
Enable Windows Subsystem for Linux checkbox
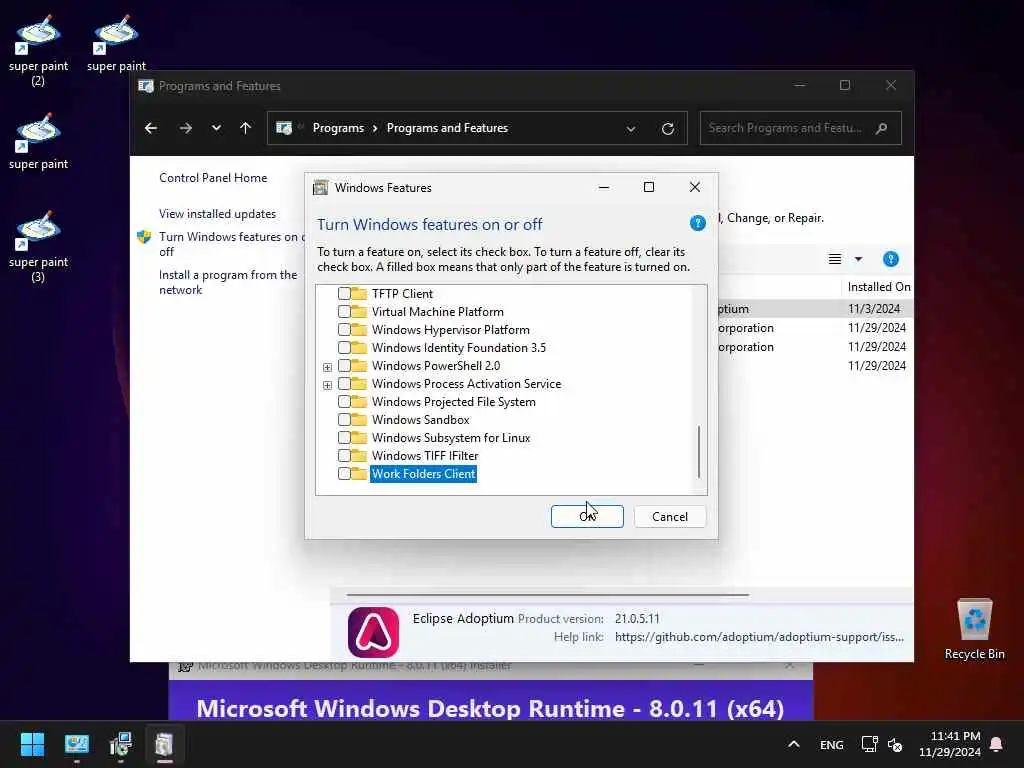point(344,438)
